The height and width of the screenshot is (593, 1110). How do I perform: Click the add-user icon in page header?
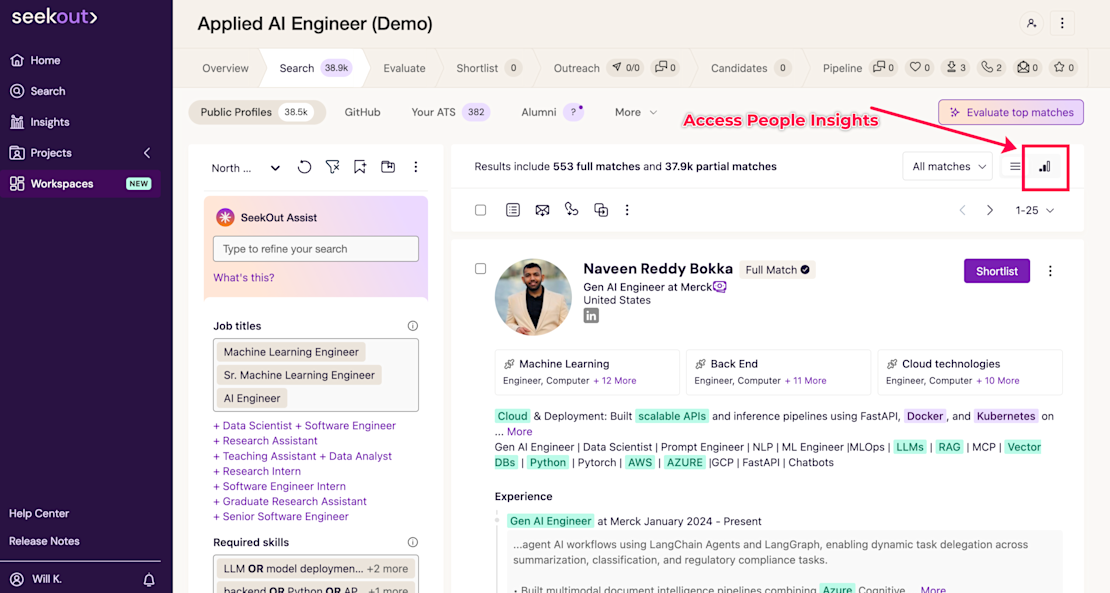click(x=1031, y=23)
